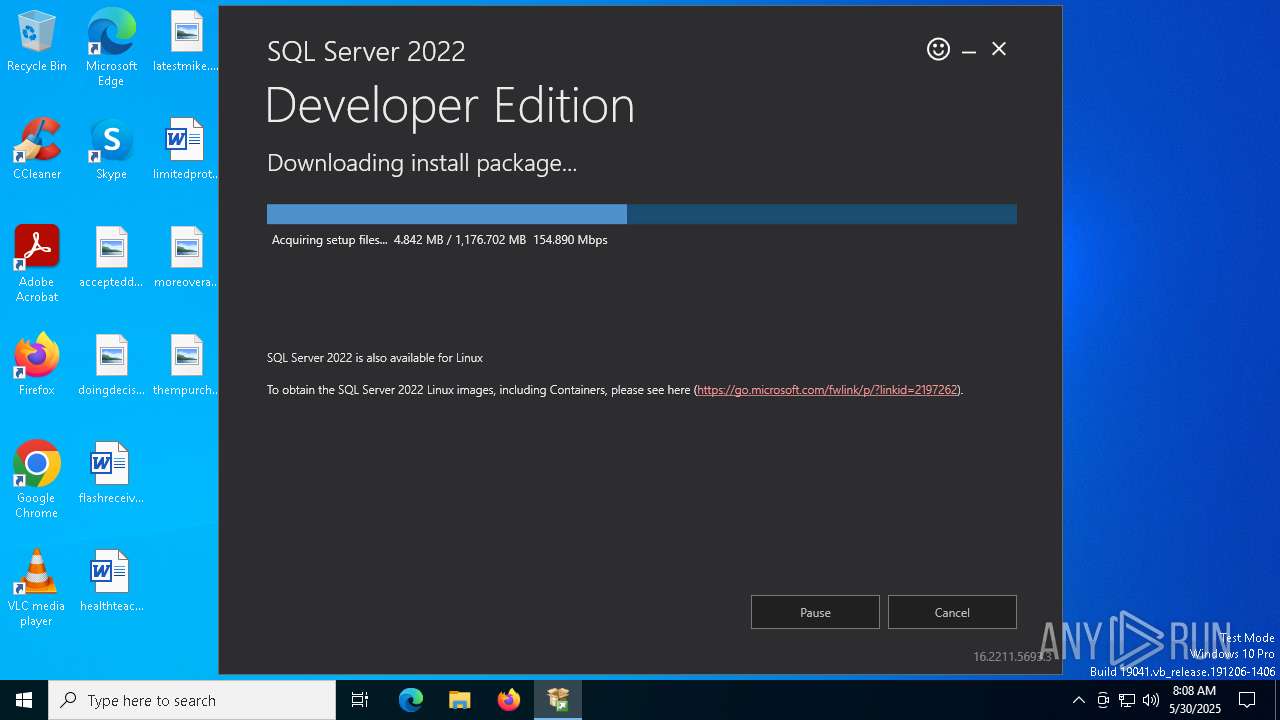Open the network status tray icon

(1127, 700)
